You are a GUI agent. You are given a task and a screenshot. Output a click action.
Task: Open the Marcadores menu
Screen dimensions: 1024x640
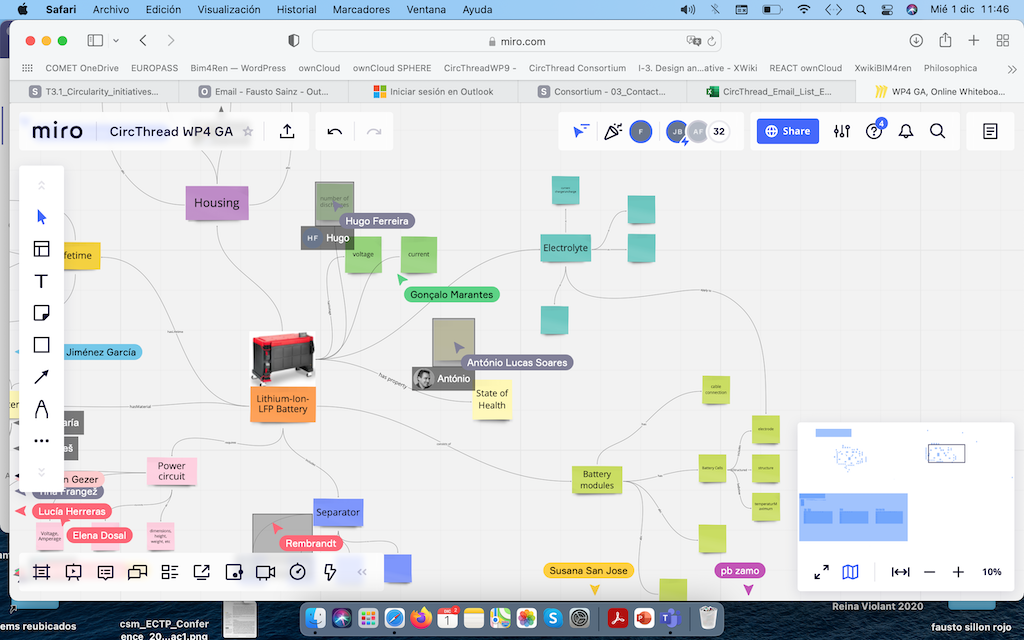click(361, 10)
